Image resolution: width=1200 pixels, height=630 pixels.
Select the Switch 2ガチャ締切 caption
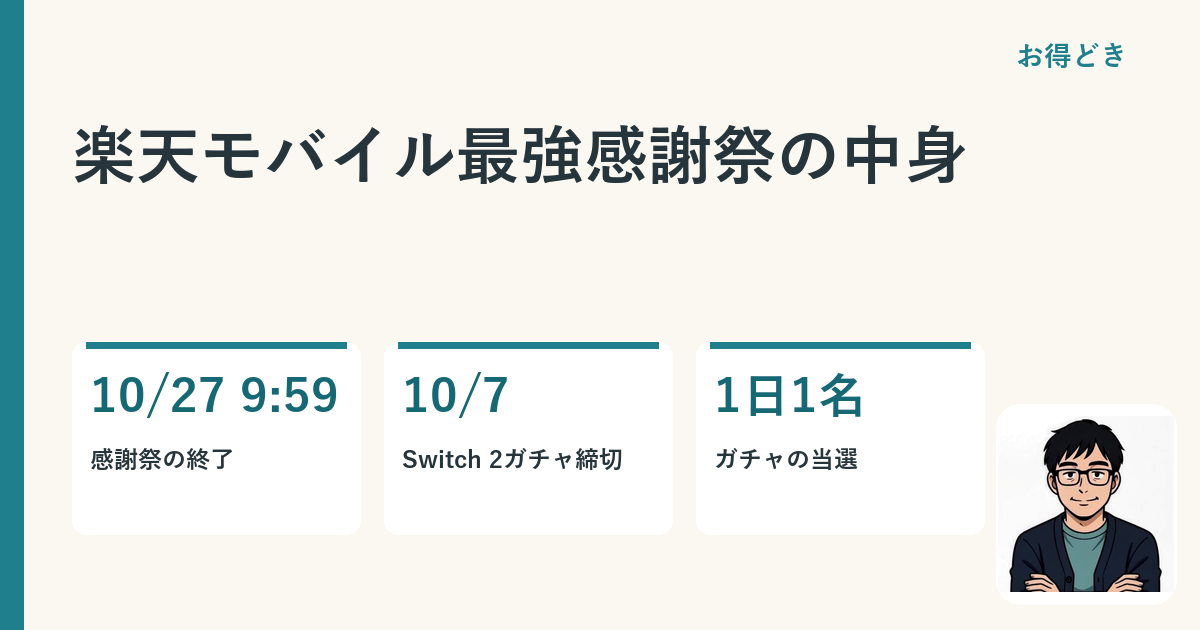(512, 460)
